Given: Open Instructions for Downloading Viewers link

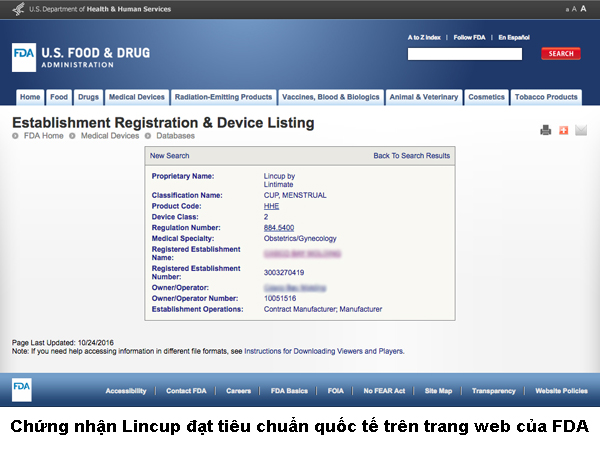Looking at the screenshot, I should pyautogui.click(x=324, y=351).
